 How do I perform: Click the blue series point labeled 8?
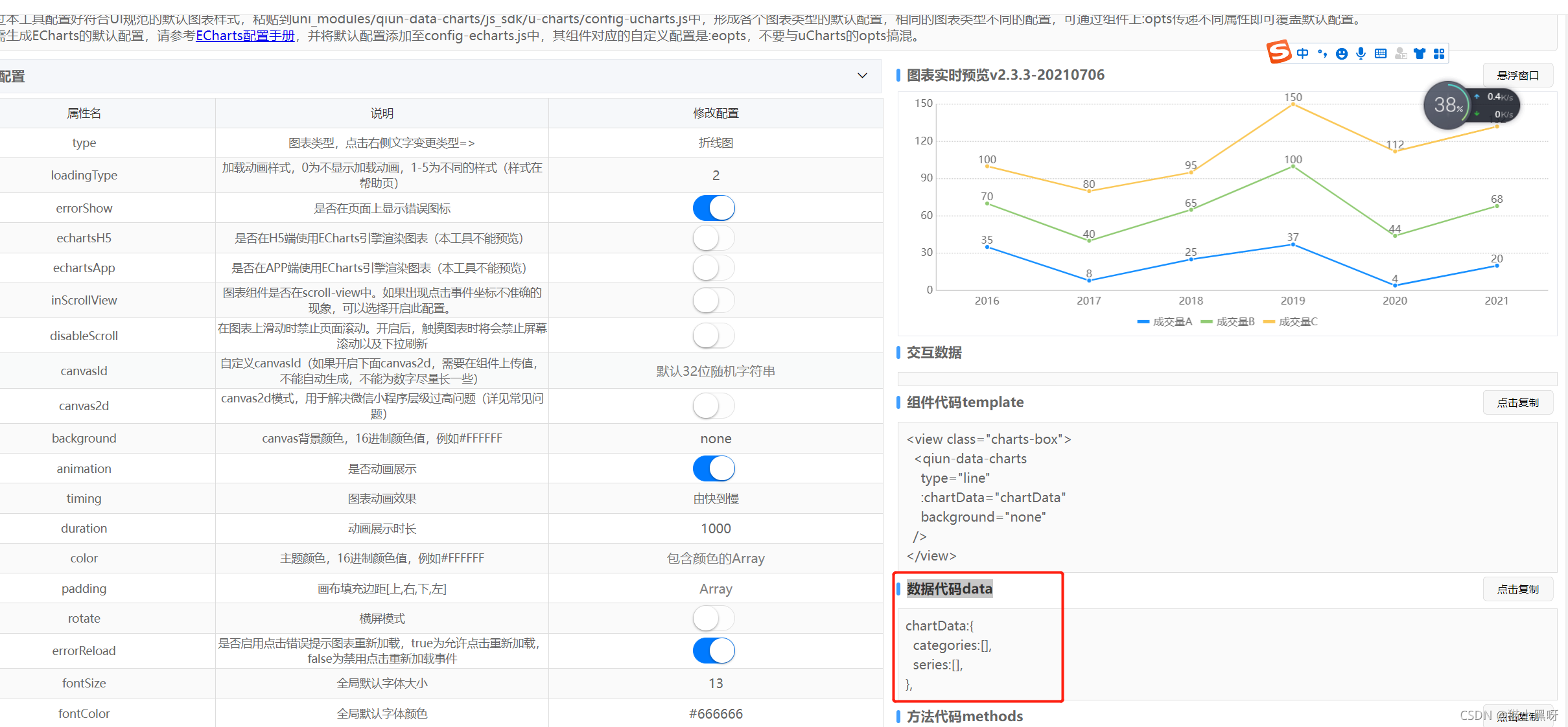(x=1089, y=281)
